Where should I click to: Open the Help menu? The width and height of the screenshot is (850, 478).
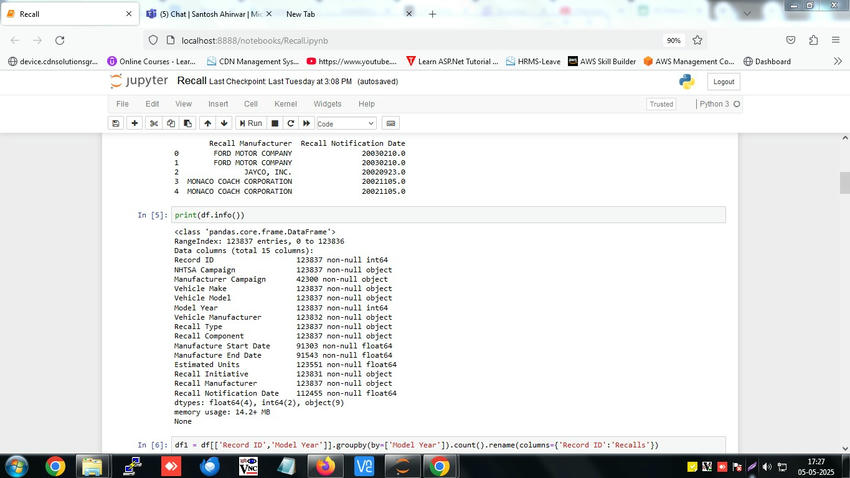(x=366, y=104)
